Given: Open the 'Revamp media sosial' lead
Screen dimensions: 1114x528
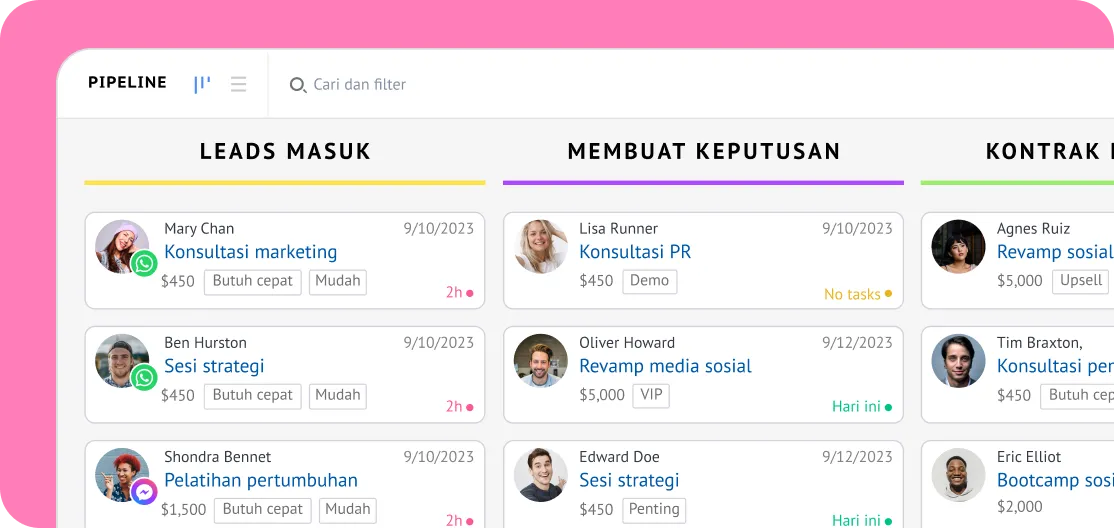Looking at the screenshot, I should click(665, 366).
